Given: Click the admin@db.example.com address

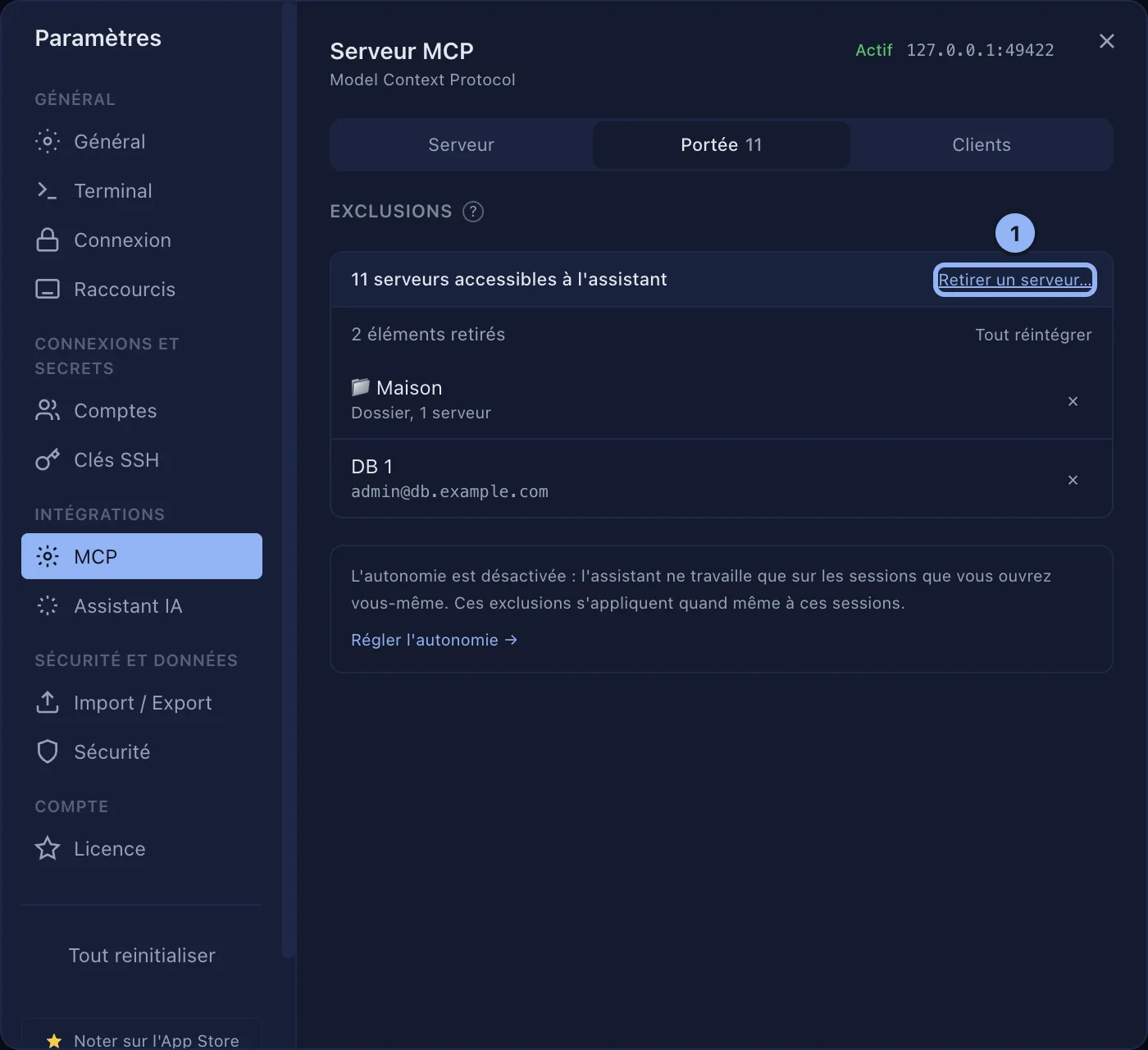Looking at the screenshot, I should coord(449,491).
